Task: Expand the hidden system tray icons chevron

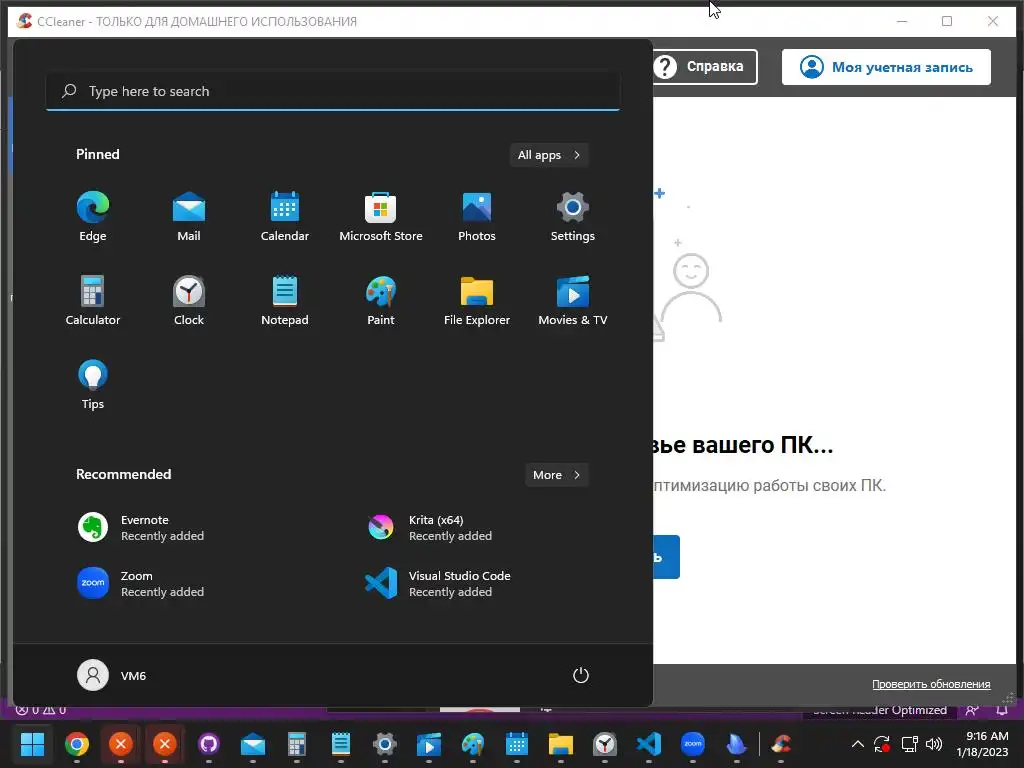Action: click(858, 744)
